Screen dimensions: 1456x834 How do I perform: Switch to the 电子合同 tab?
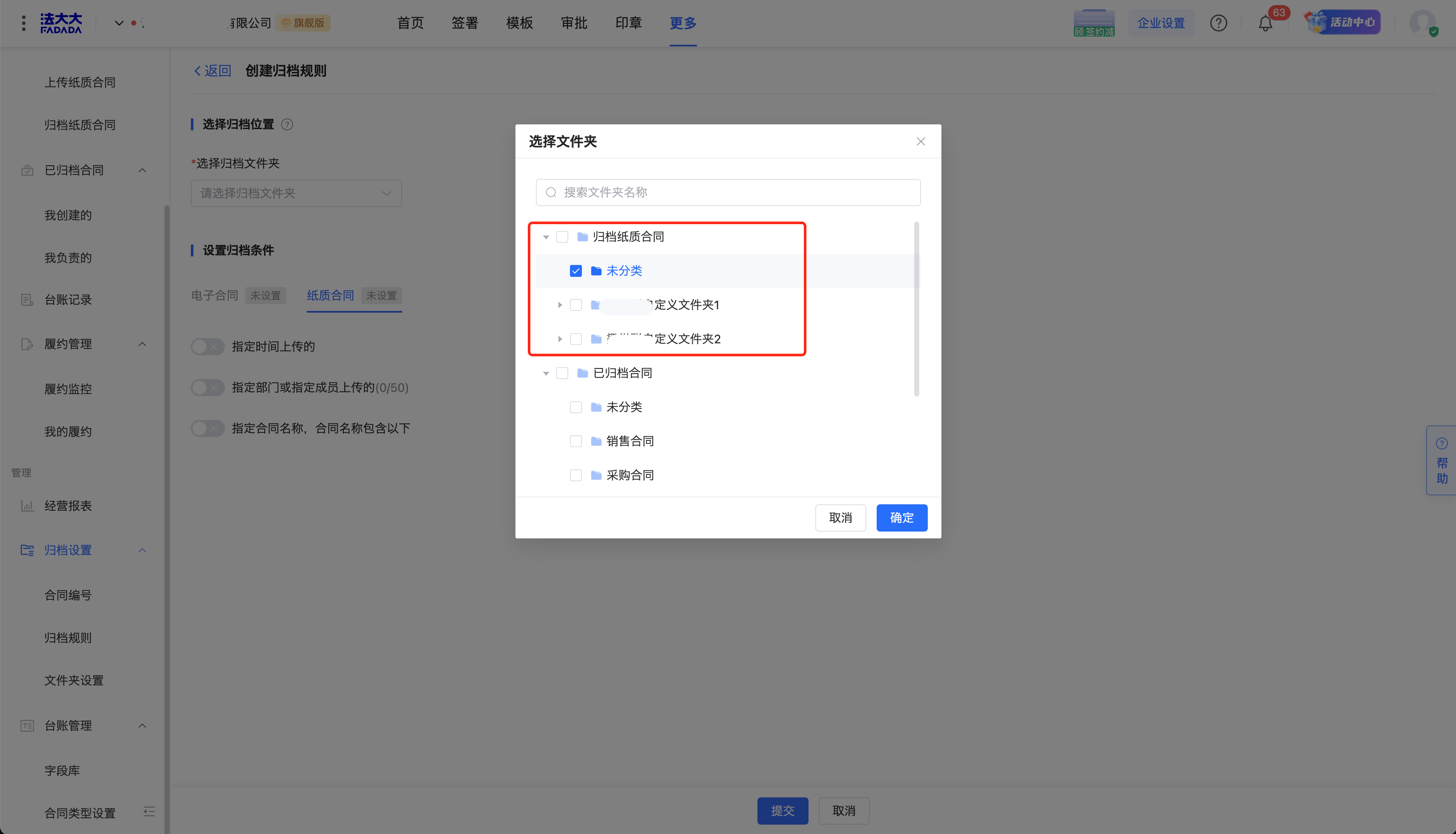[215, 296]
